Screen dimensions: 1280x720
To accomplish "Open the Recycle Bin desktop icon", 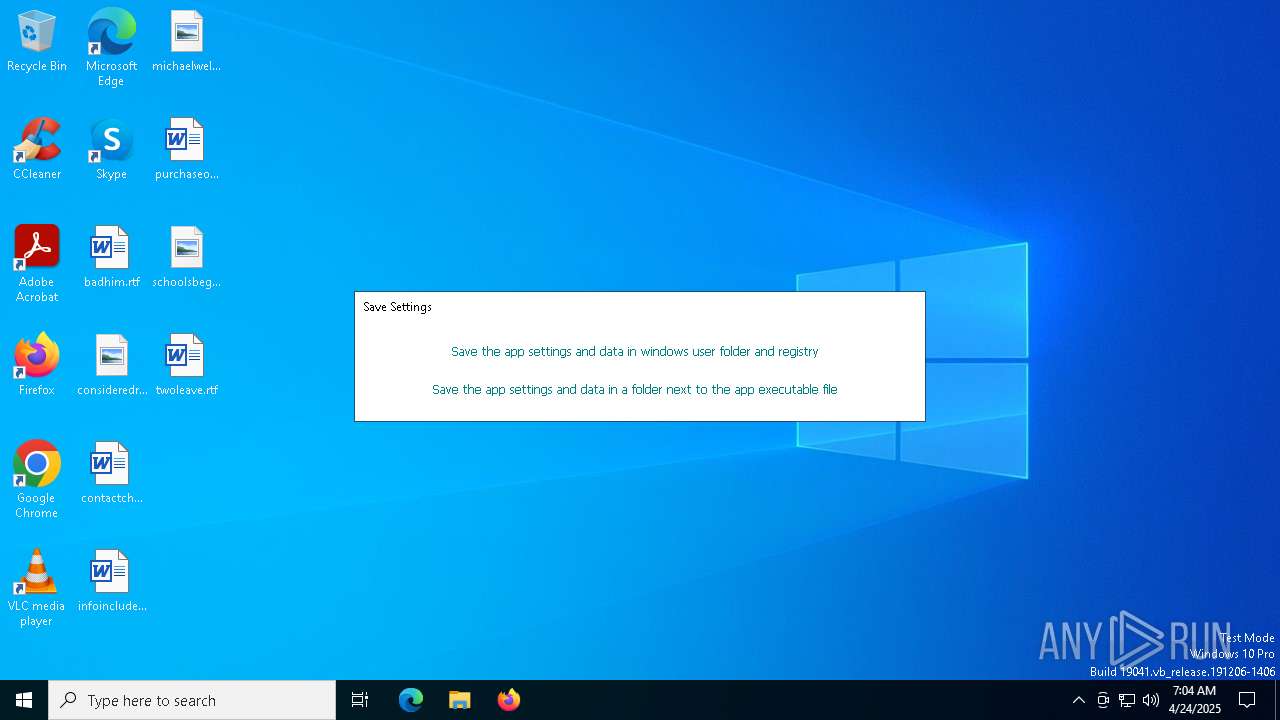I will 37,41.
